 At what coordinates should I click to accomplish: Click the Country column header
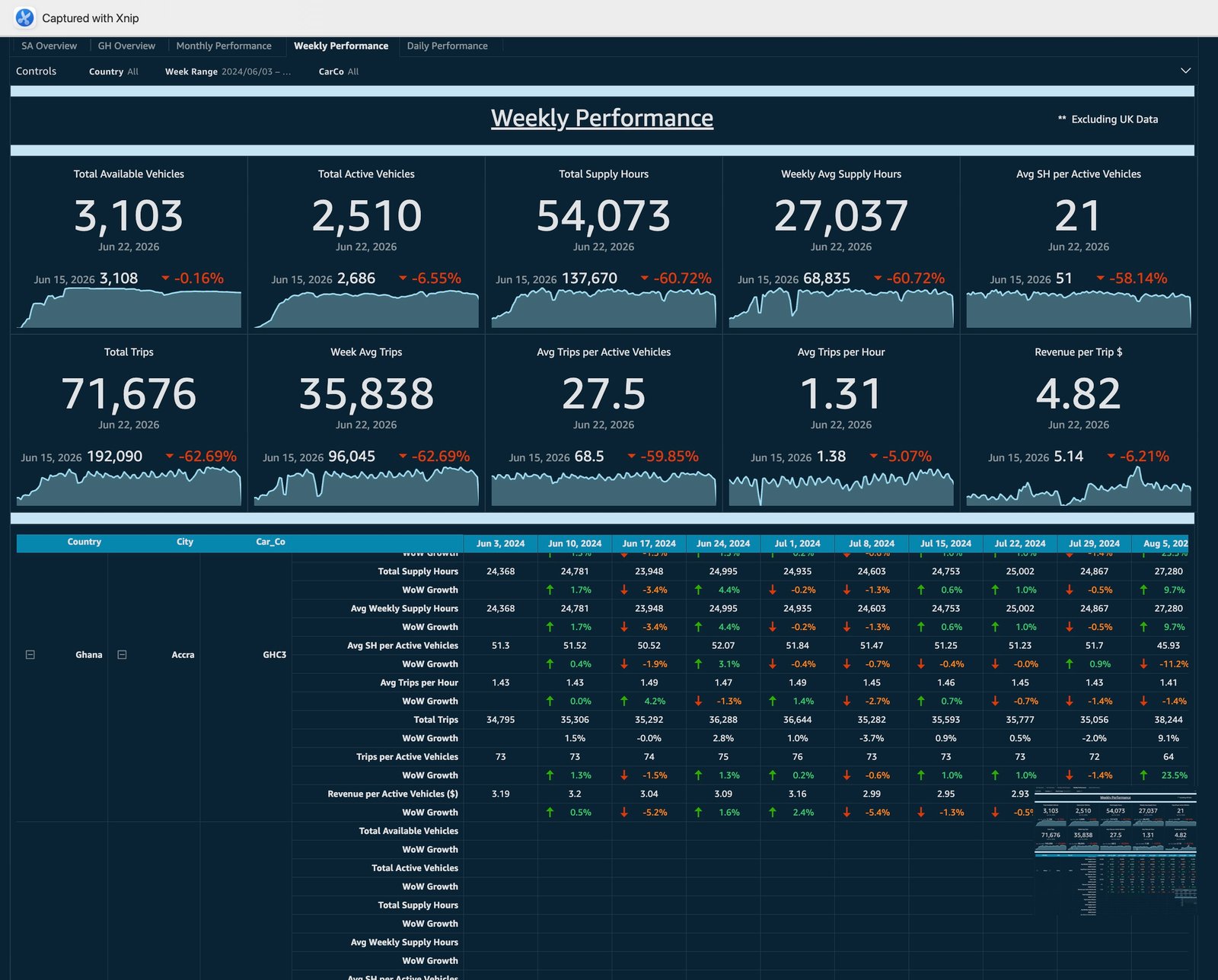[84, 542]
